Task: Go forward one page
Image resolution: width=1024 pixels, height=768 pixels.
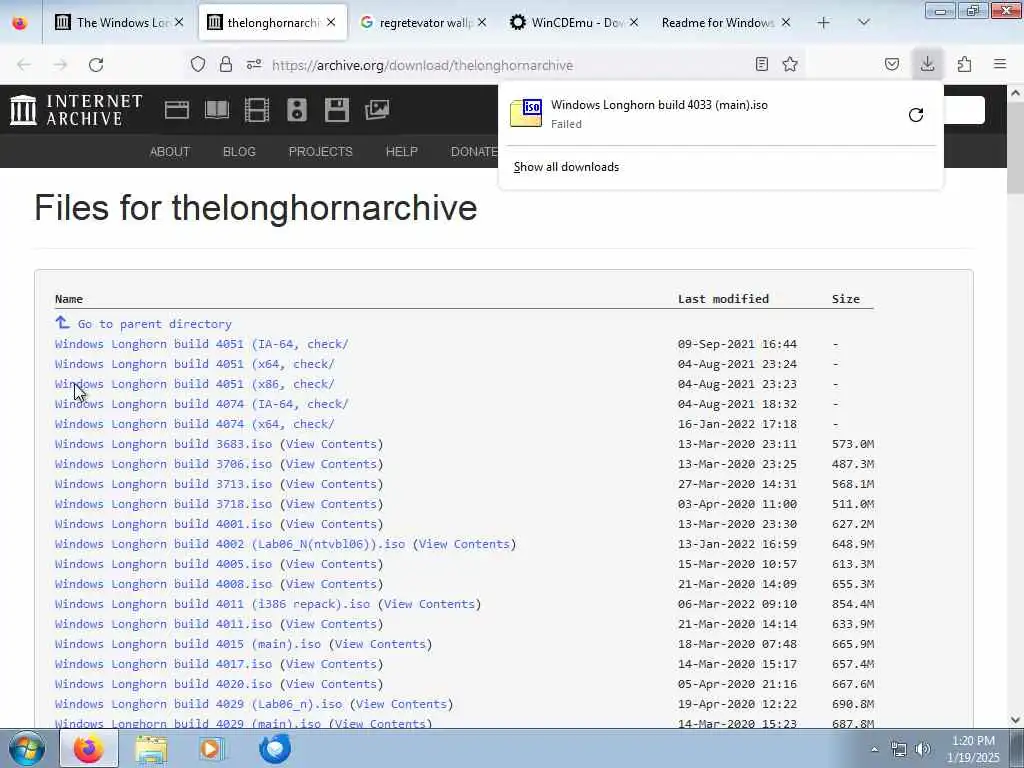Action: [x=60, y=65]
